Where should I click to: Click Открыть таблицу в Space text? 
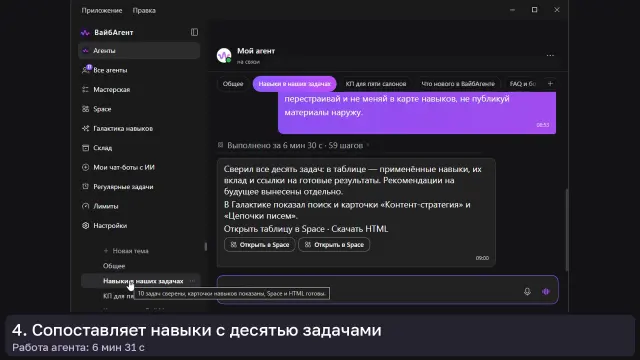click(x=273, y=229)
